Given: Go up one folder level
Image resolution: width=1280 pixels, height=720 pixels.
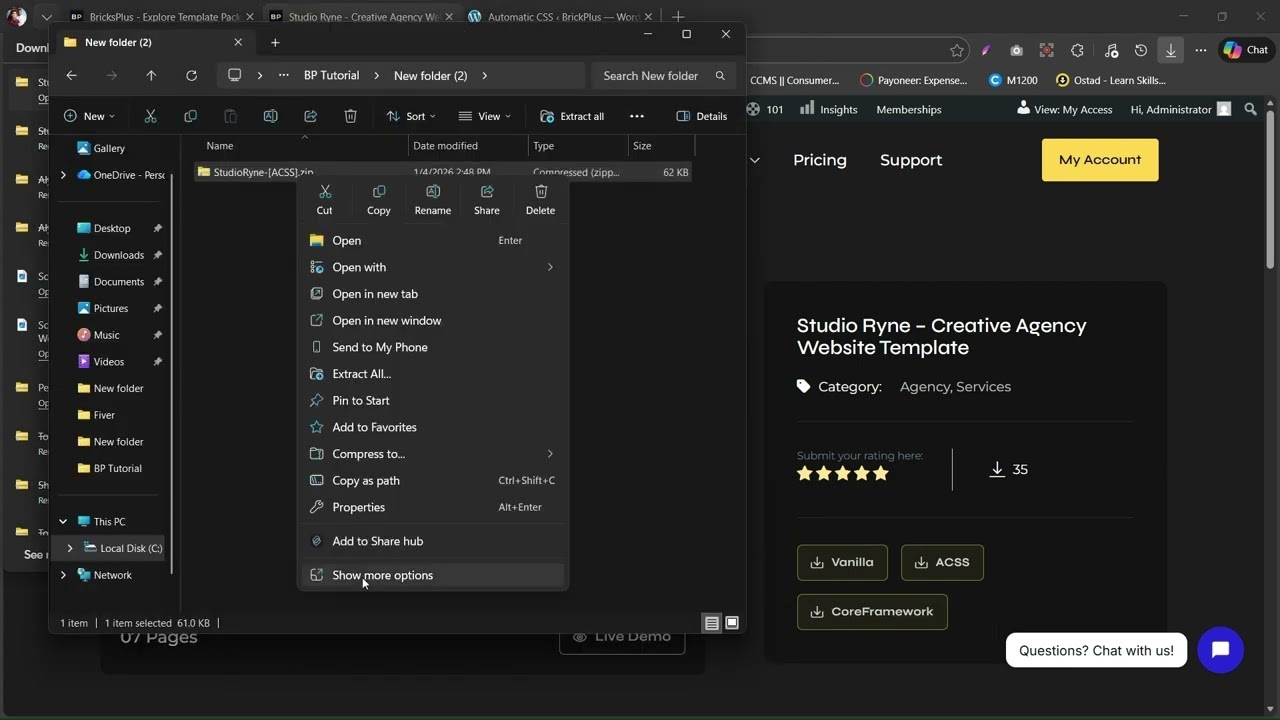Looking at the screenshot, I should 151,76.
